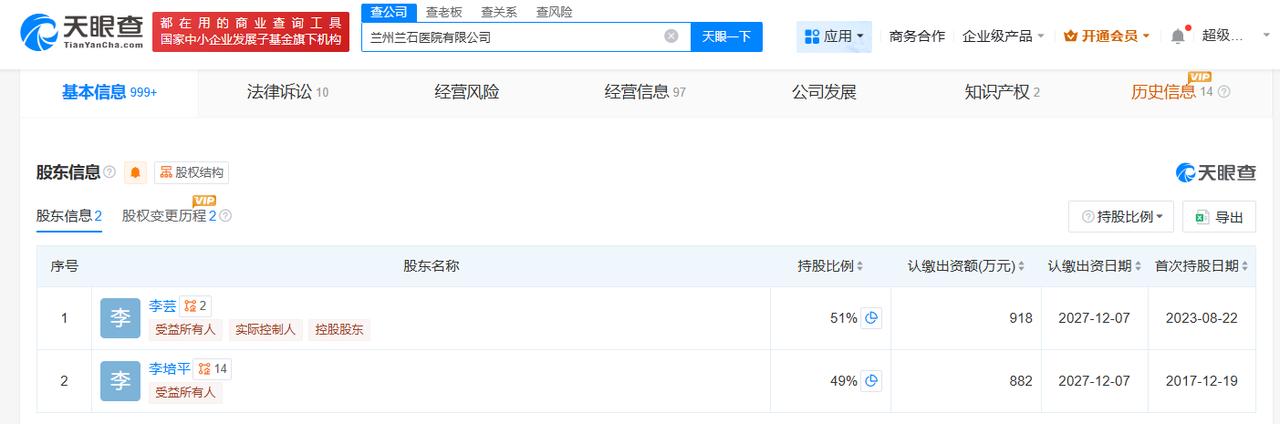
Task: Click 受益所有人 tag on 李培平 row
Action: coord(186,392)
